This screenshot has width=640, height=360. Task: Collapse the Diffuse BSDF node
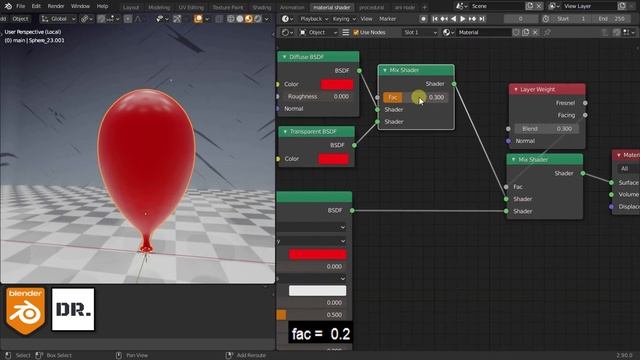click(284, 57)
